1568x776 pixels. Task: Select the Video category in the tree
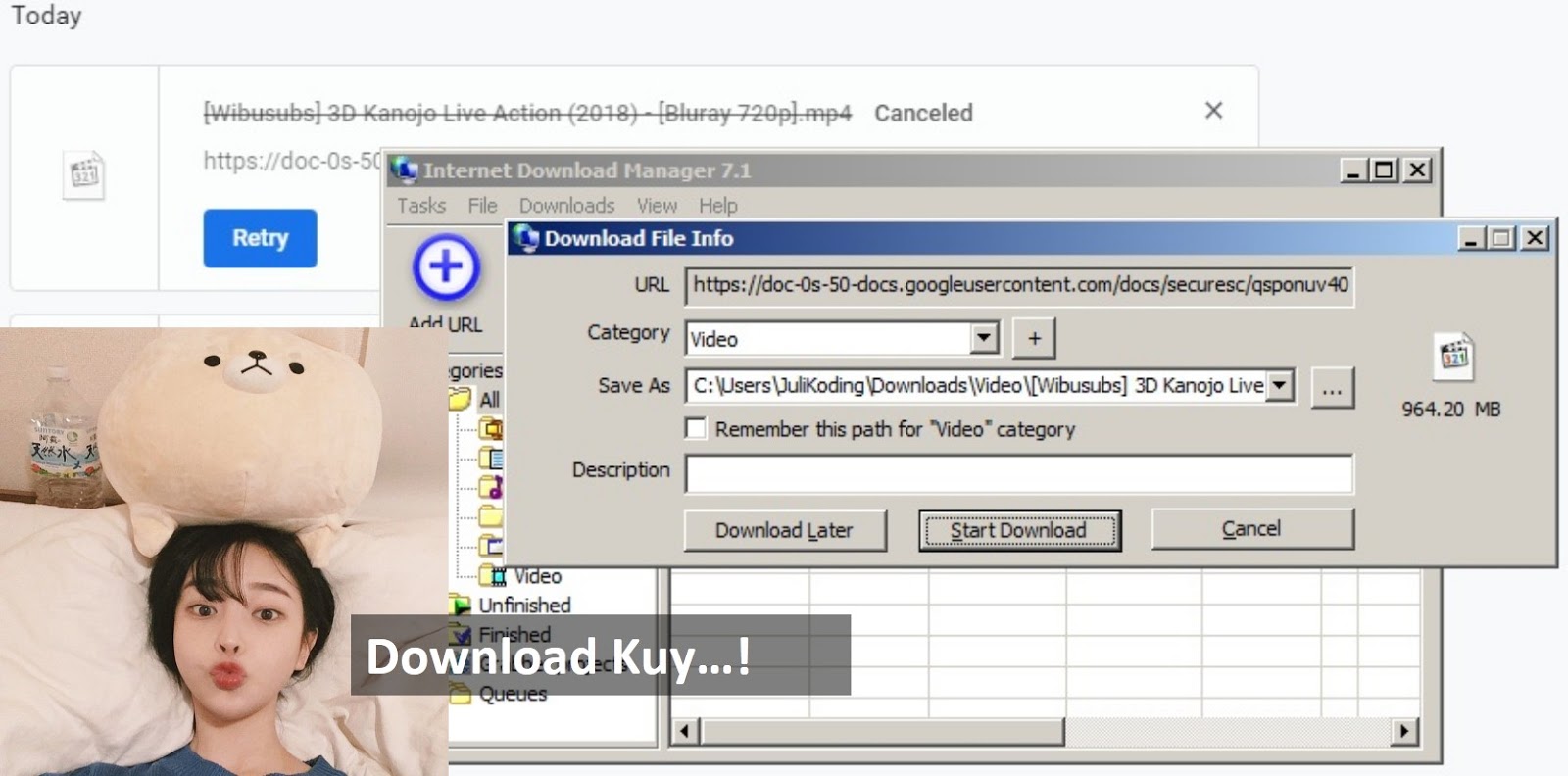point(520,576)
